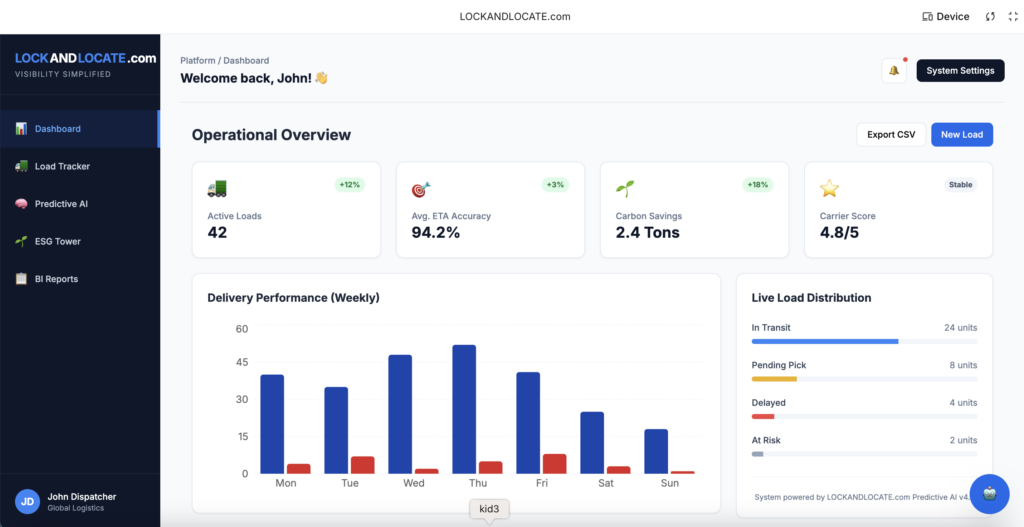1024x527 pixels.
Task: Click the truck icon on Active Loads card
Action: (217, 189)
